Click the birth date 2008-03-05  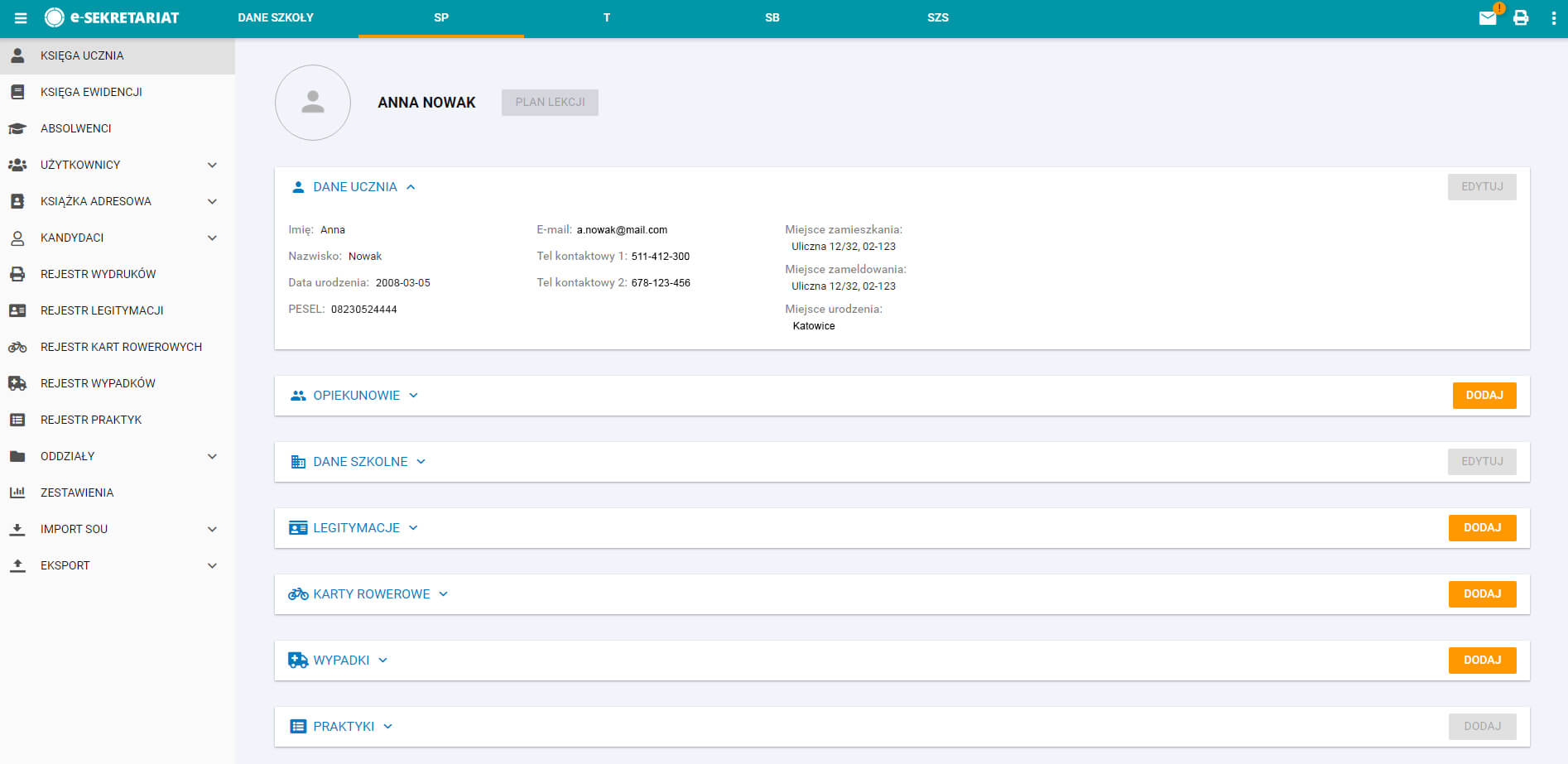403,283
